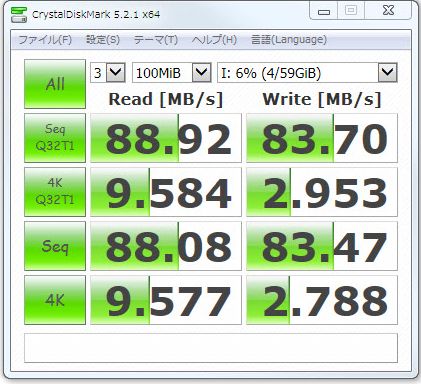The image size is (421, 384).
Task: Select the Seq read result 88.08
Action: coord(166,246)
